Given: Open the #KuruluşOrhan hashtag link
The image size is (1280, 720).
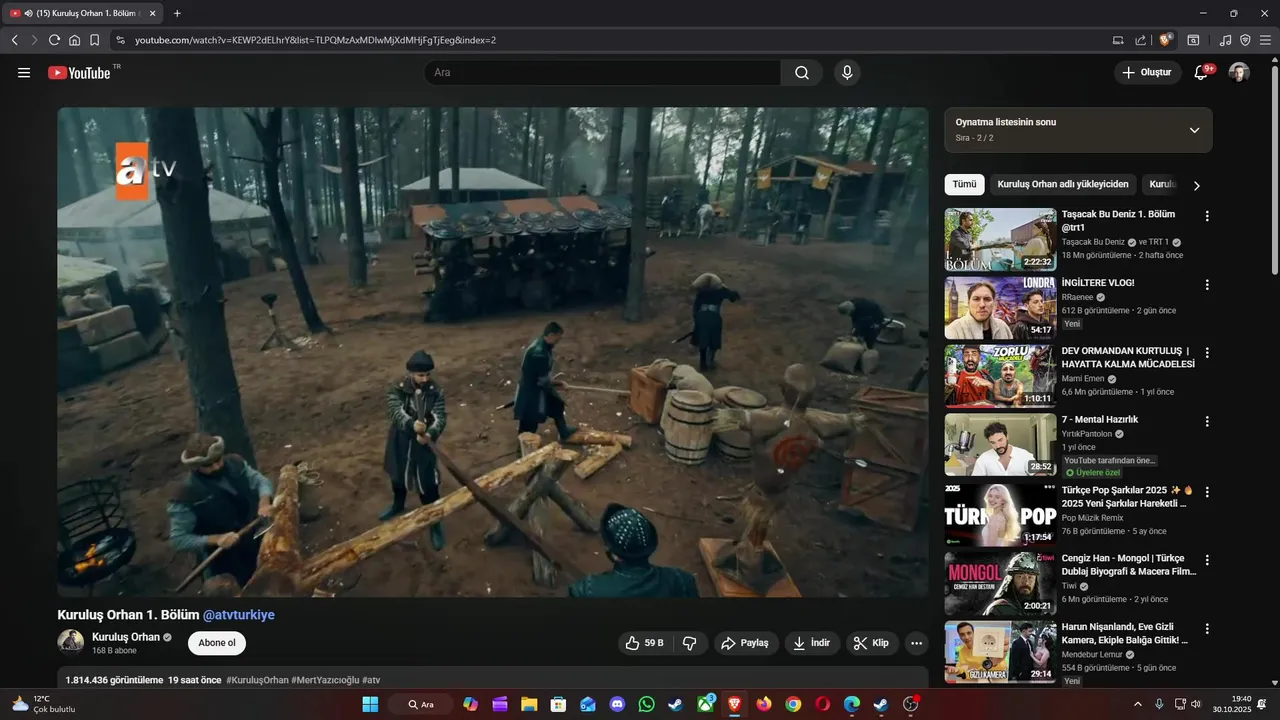Looking at the screenshot, I should click(x=257, y=680).
